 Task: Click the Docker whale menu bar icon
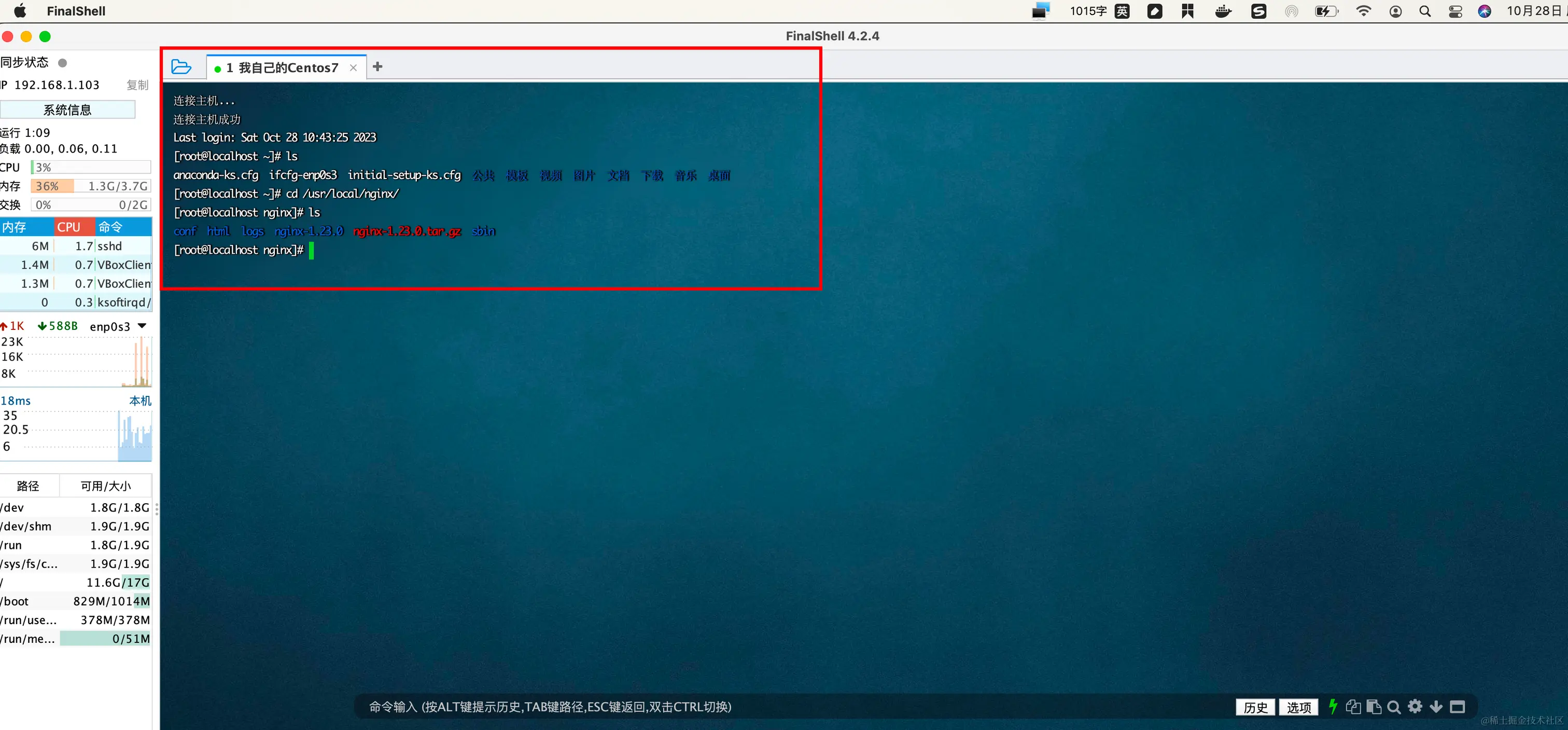pyautogui.click(x=1223, y=11)
